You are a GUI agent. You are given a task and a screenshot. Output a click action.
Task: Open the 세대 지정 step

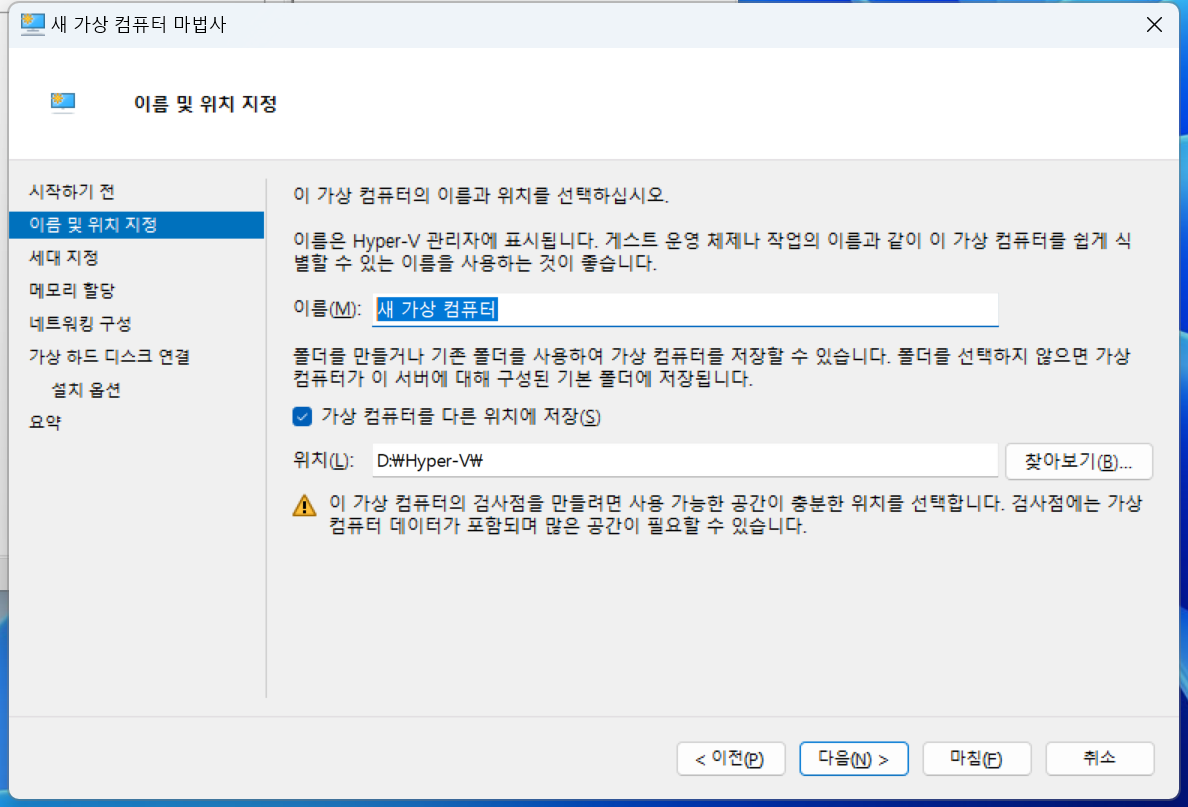pyautogui.click(x=64, y=258)
